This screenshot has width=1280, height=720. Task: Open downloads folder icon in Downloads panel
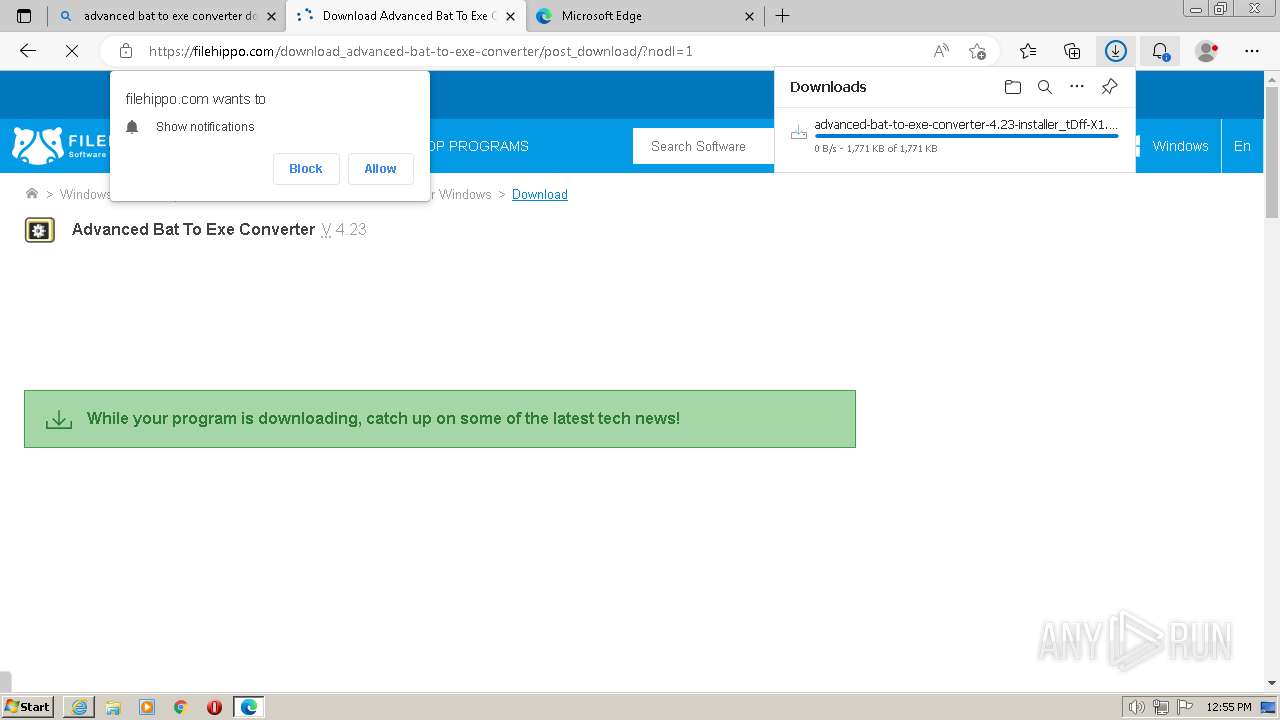[x=1013, y=87]
